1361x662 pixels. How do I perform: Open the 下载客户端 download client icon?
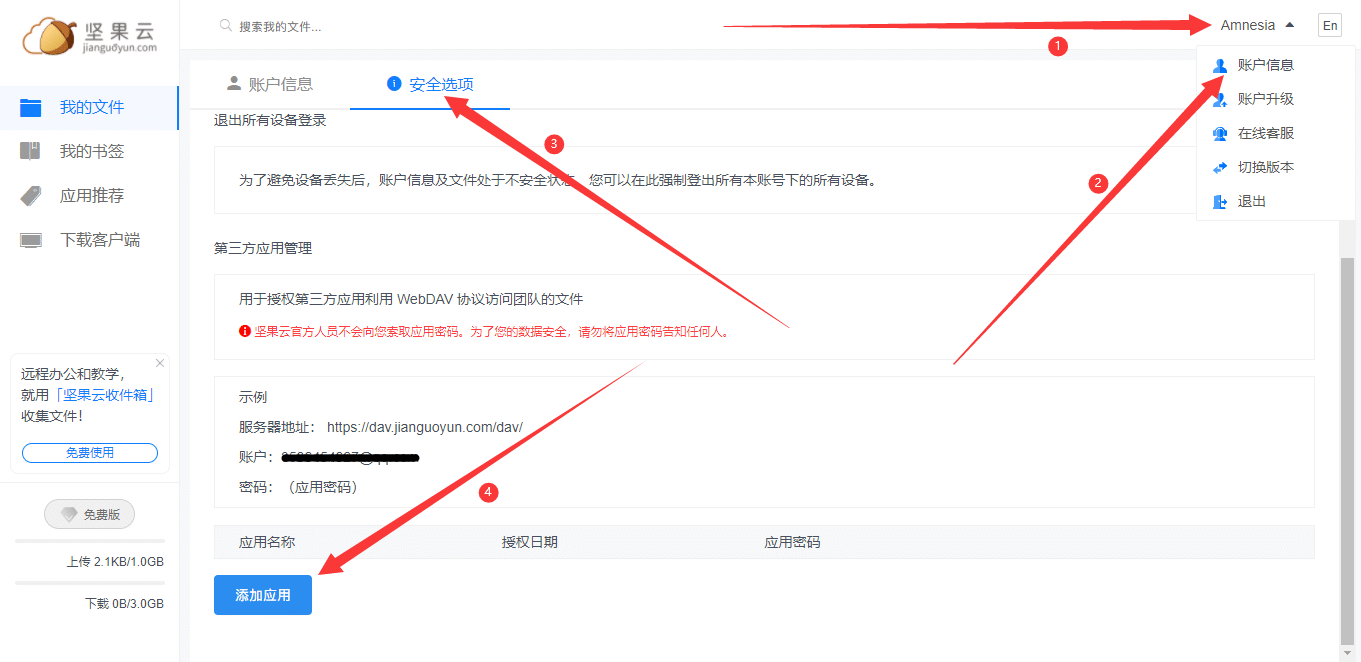pyautogui.click(x=30, y=239)
